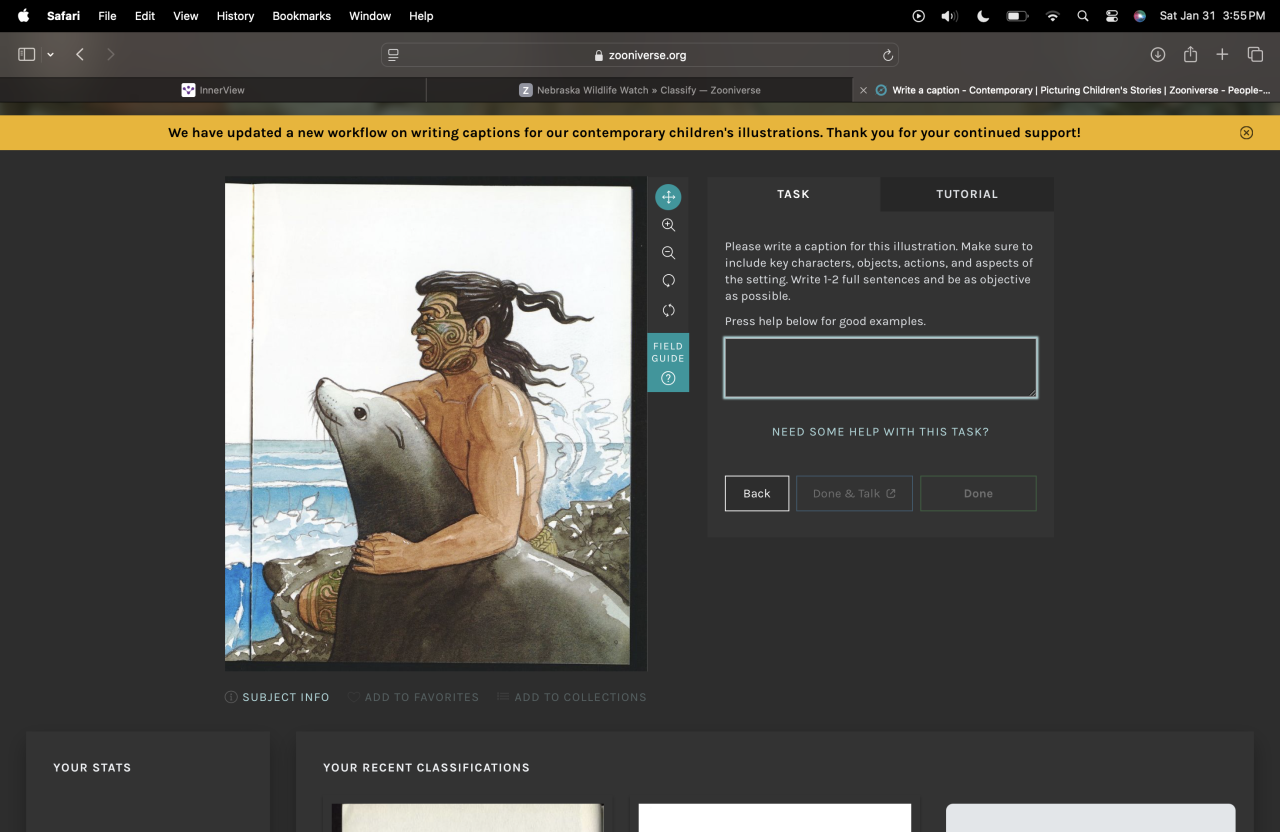Close the Write a caption tab
This screenshot has width=1280, height=832.
864,90
